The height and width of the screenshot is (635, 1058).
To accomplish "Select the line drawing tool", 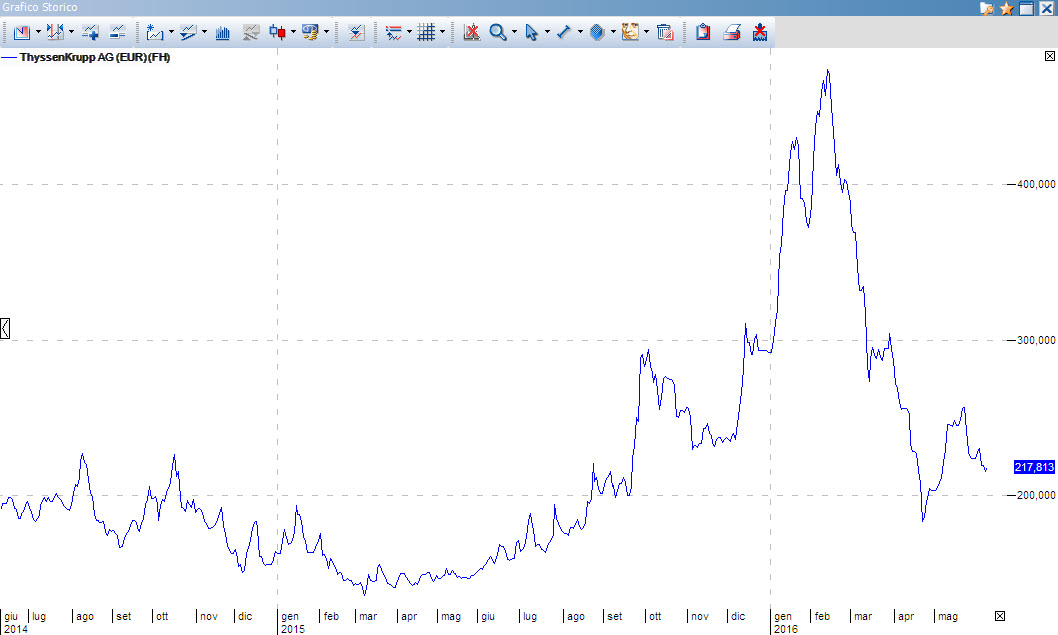I will coord(564,32).
